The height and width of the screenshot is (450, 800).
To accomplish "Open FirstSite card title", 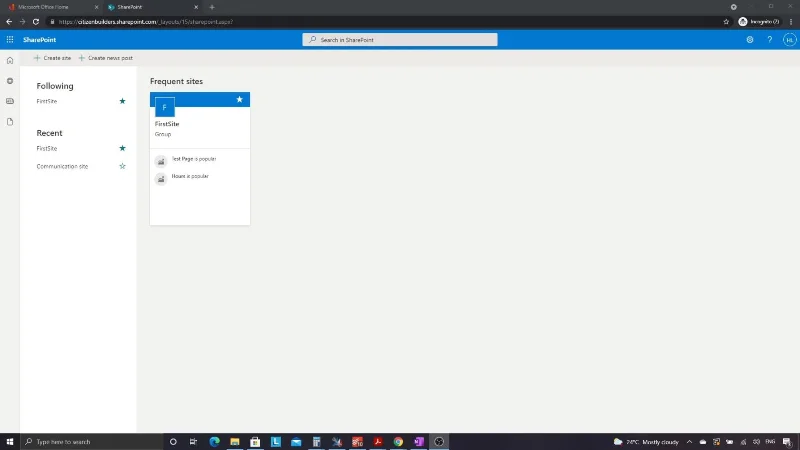I will pos(167,124).
